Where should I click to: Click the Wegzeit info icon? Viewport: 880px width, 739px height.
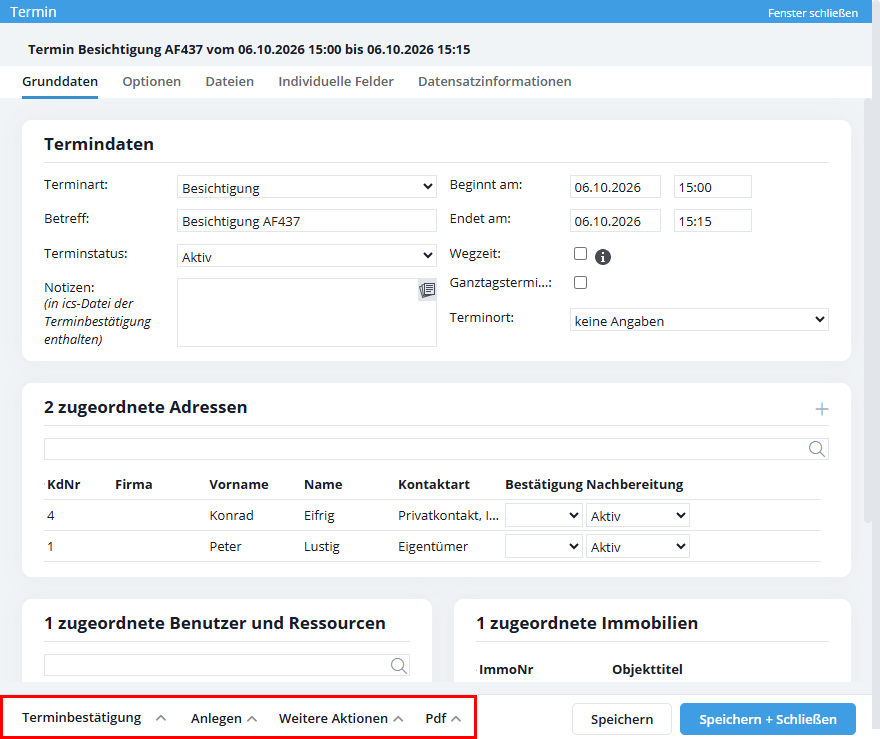coord(603,256)
